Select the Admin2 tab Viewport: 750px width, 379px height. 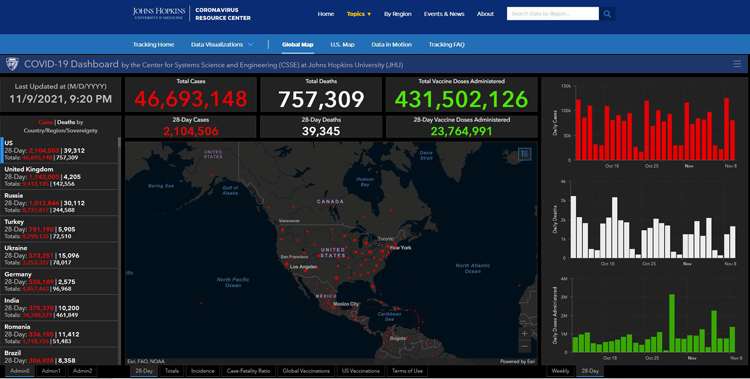[x=82, y=371]
